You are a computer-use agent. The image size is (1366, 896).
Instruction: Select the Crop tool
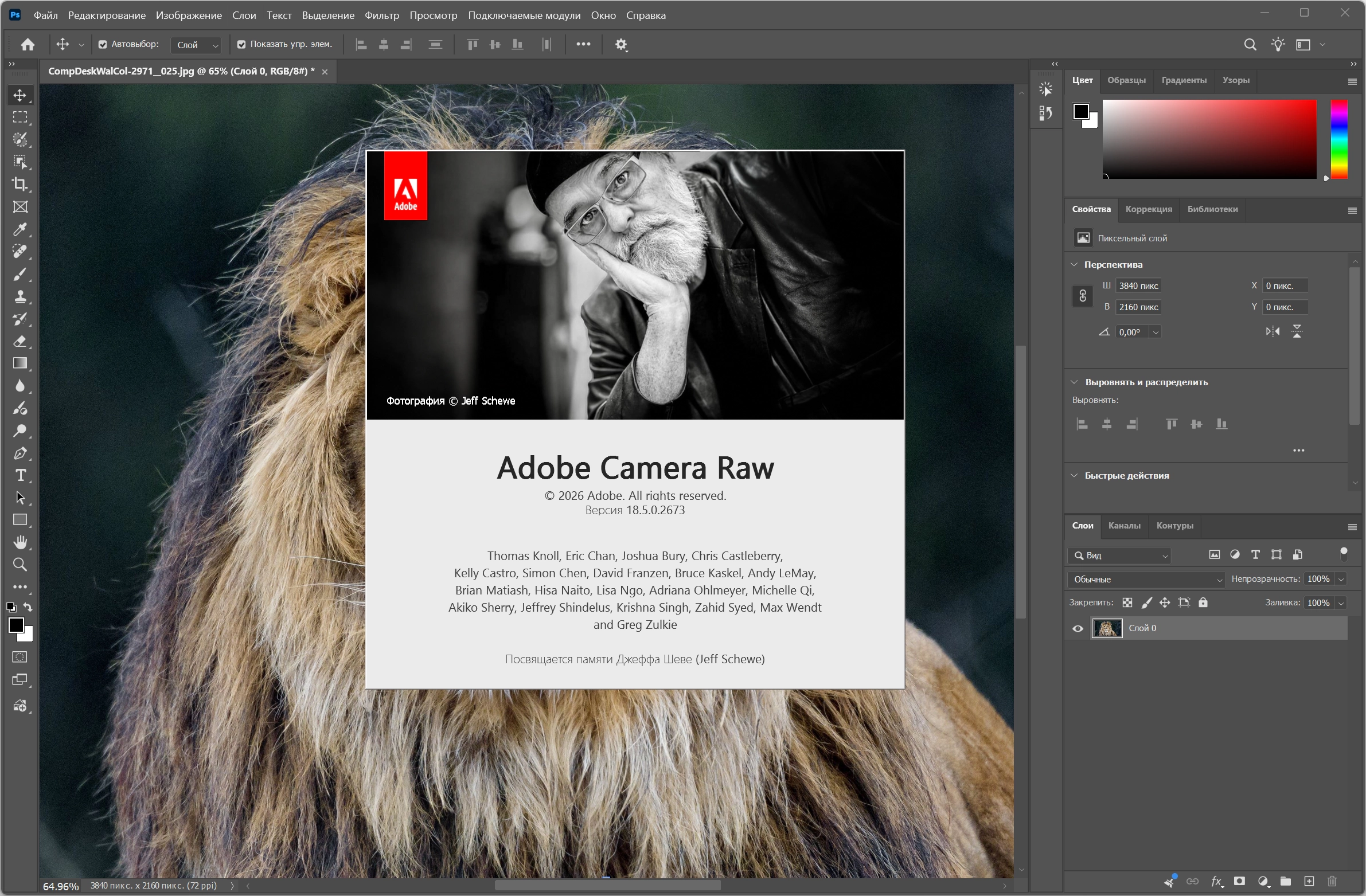pos(20,184)
